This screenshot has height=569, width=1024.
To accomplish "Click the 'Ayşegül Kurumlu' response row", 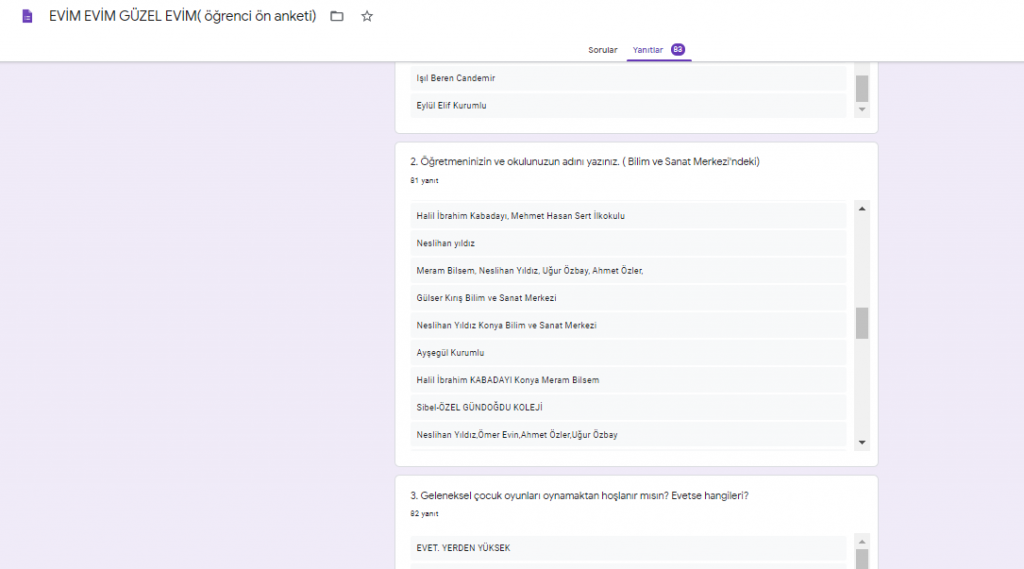I will click(450, 353).
